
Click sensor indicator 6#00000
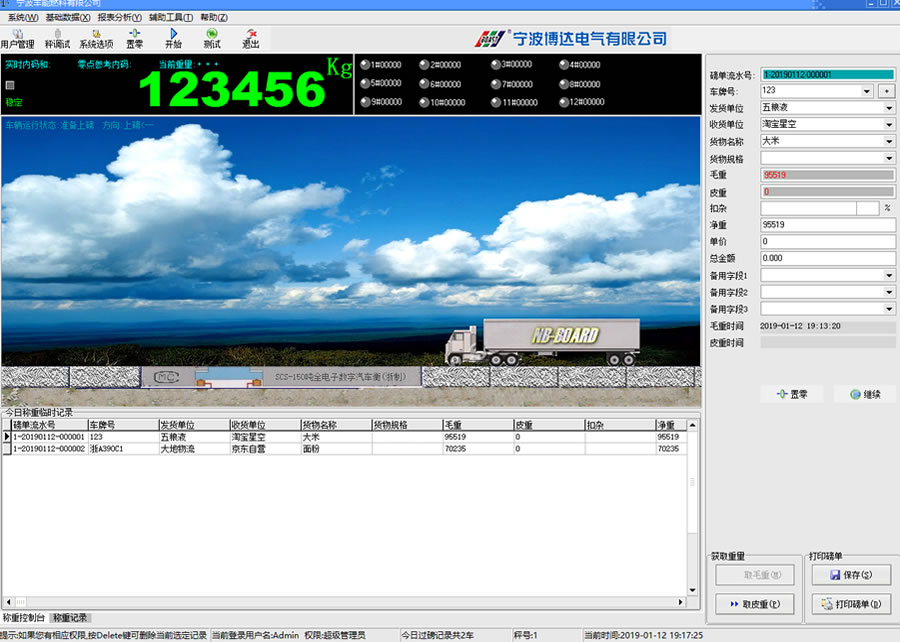click(440, 84)
